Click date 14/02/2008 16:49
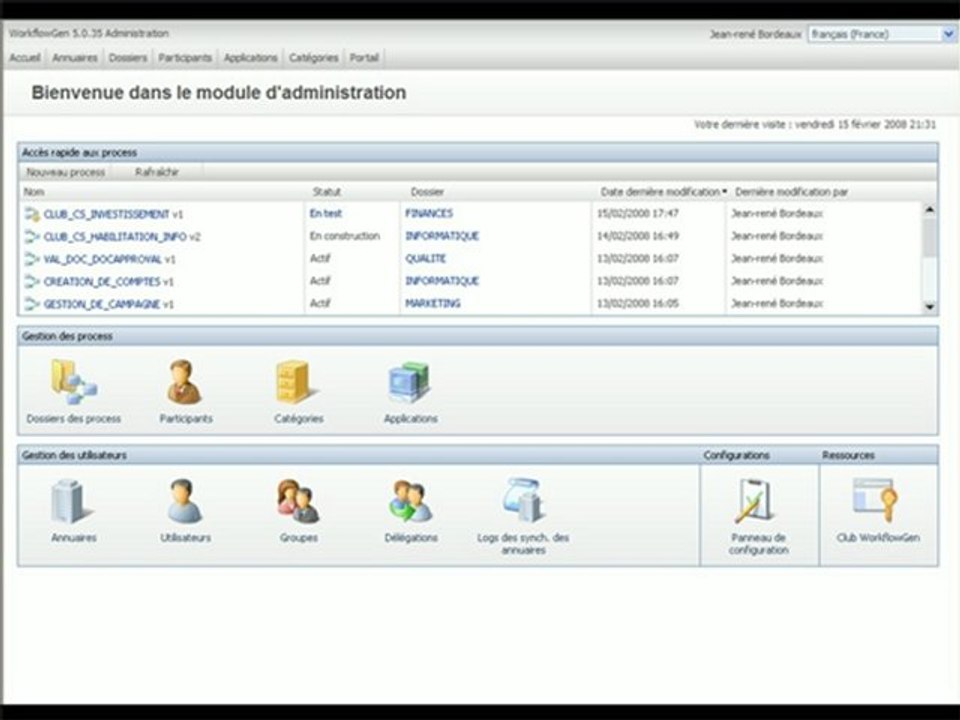Screen dimensions: 960x720 (637, 236)
